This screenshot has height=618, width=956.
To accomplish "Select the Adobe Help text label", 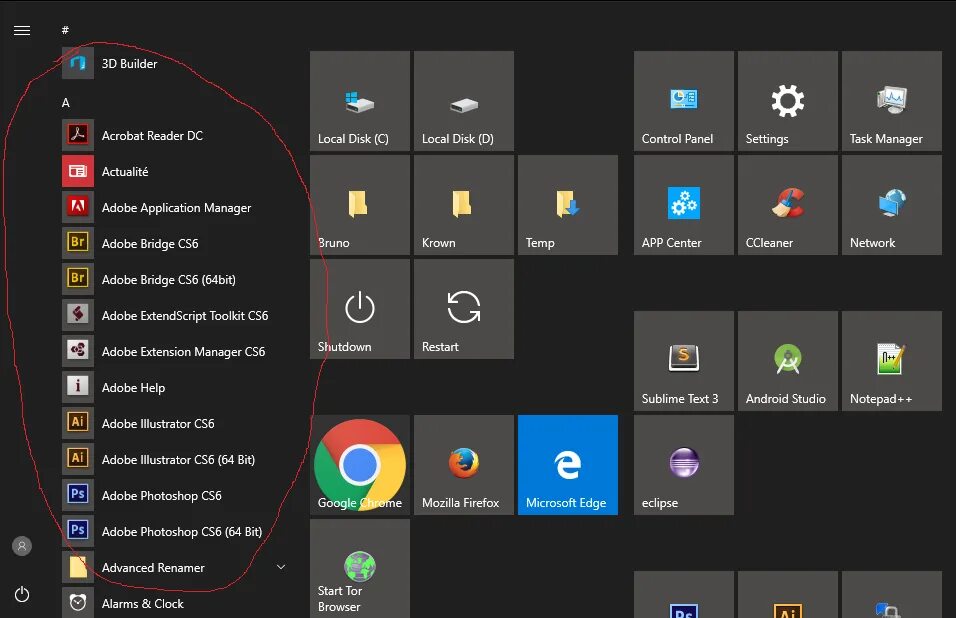I will (x=134, y=388).
